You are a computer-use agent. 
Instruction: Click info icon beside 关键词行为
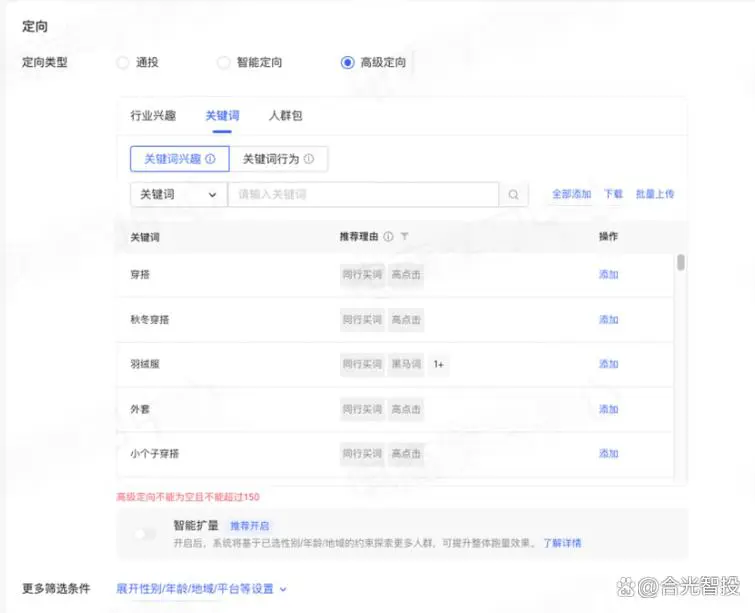click(x=309, y=159)
